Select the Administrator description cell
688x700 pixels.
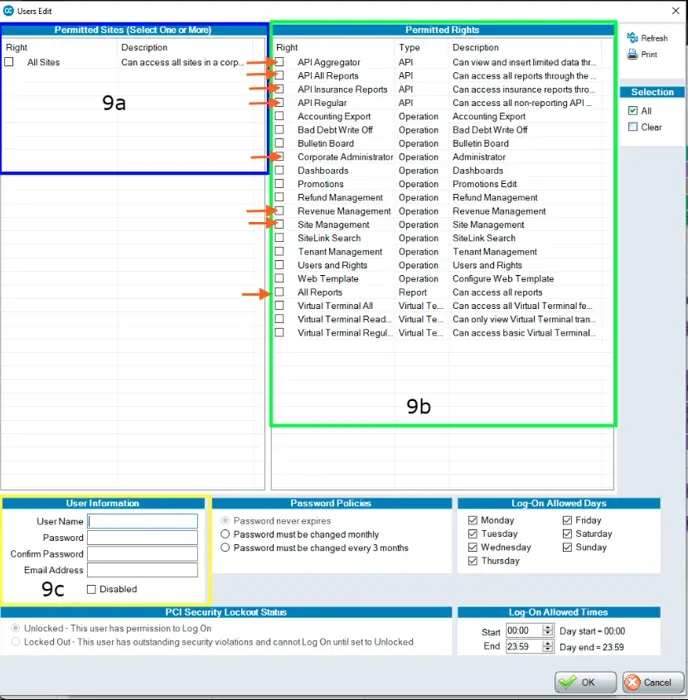(479, 157)
